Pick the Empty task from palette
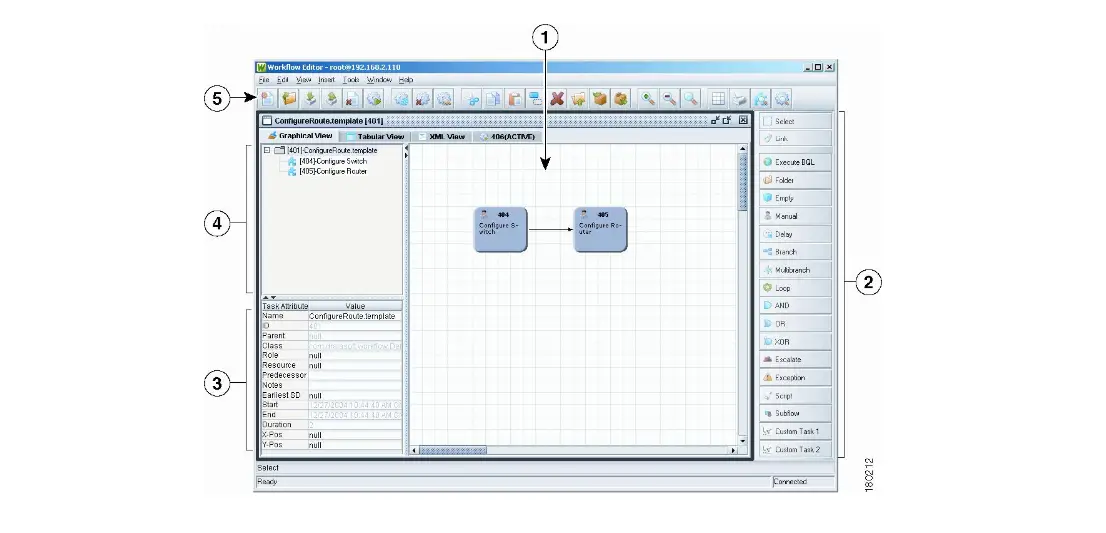1106x533 pixels. point(796,198)
